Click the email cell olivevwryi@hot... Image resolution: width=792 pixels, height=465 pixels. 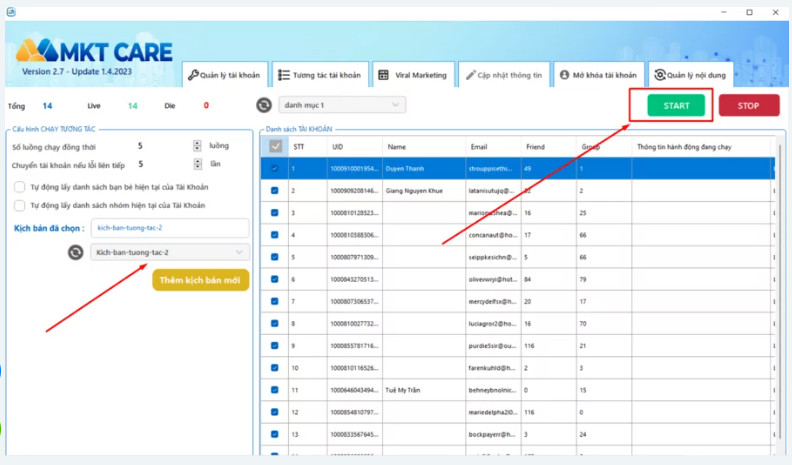[493, 279]
